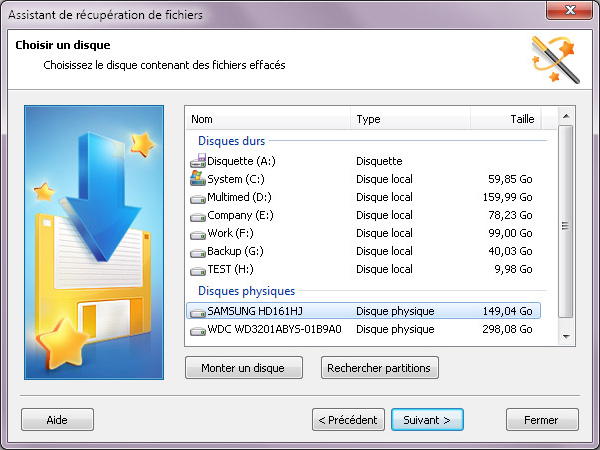Close the window with the title bar X

569,10
